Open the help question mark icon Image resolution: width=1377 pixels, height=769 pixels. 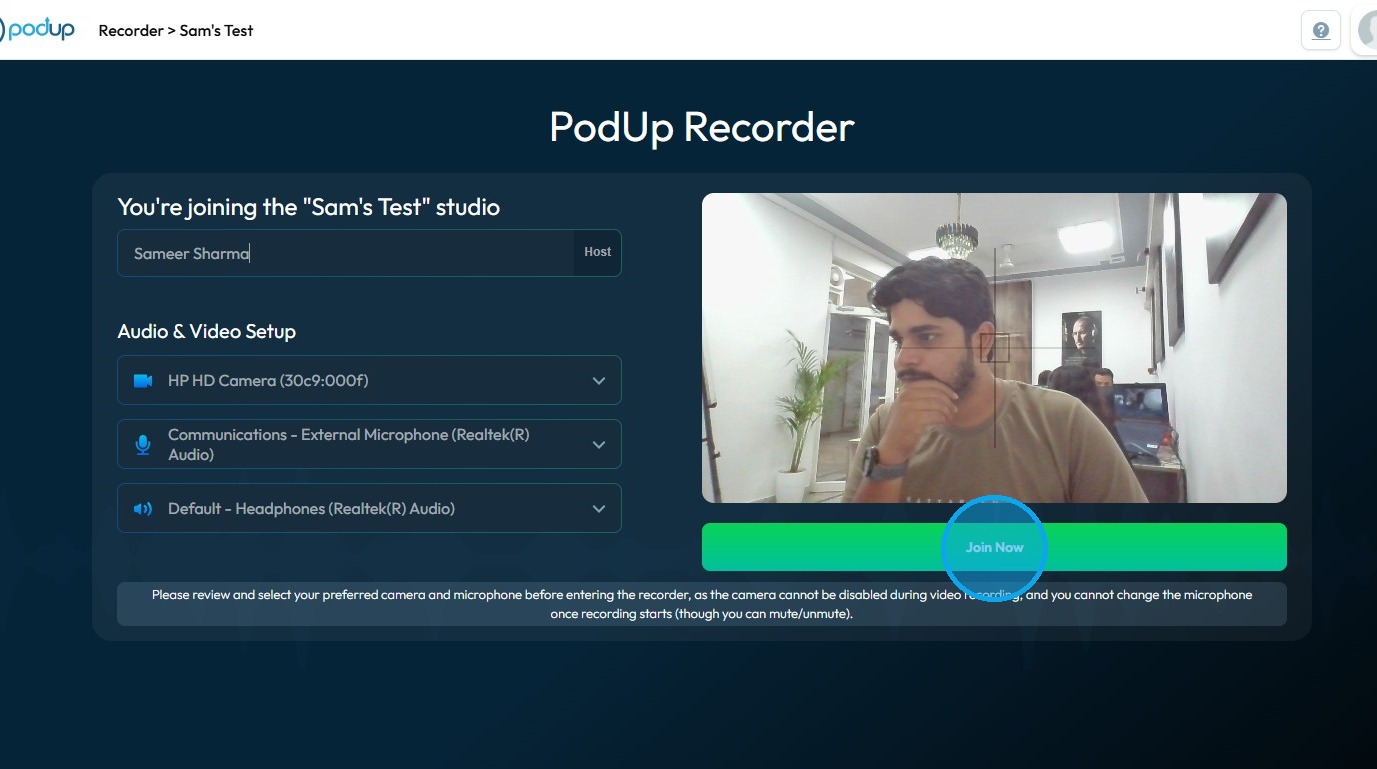point(1320,31)
